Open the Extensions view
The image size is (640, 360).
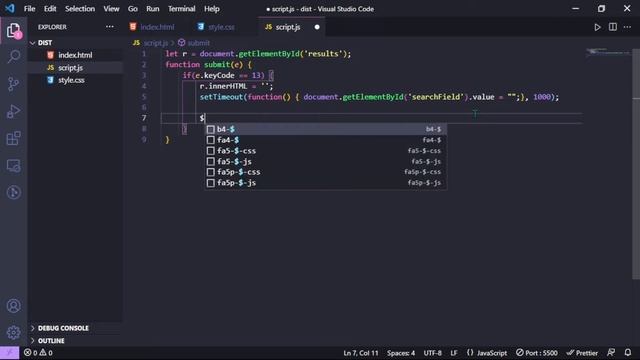tap(13, 138)
